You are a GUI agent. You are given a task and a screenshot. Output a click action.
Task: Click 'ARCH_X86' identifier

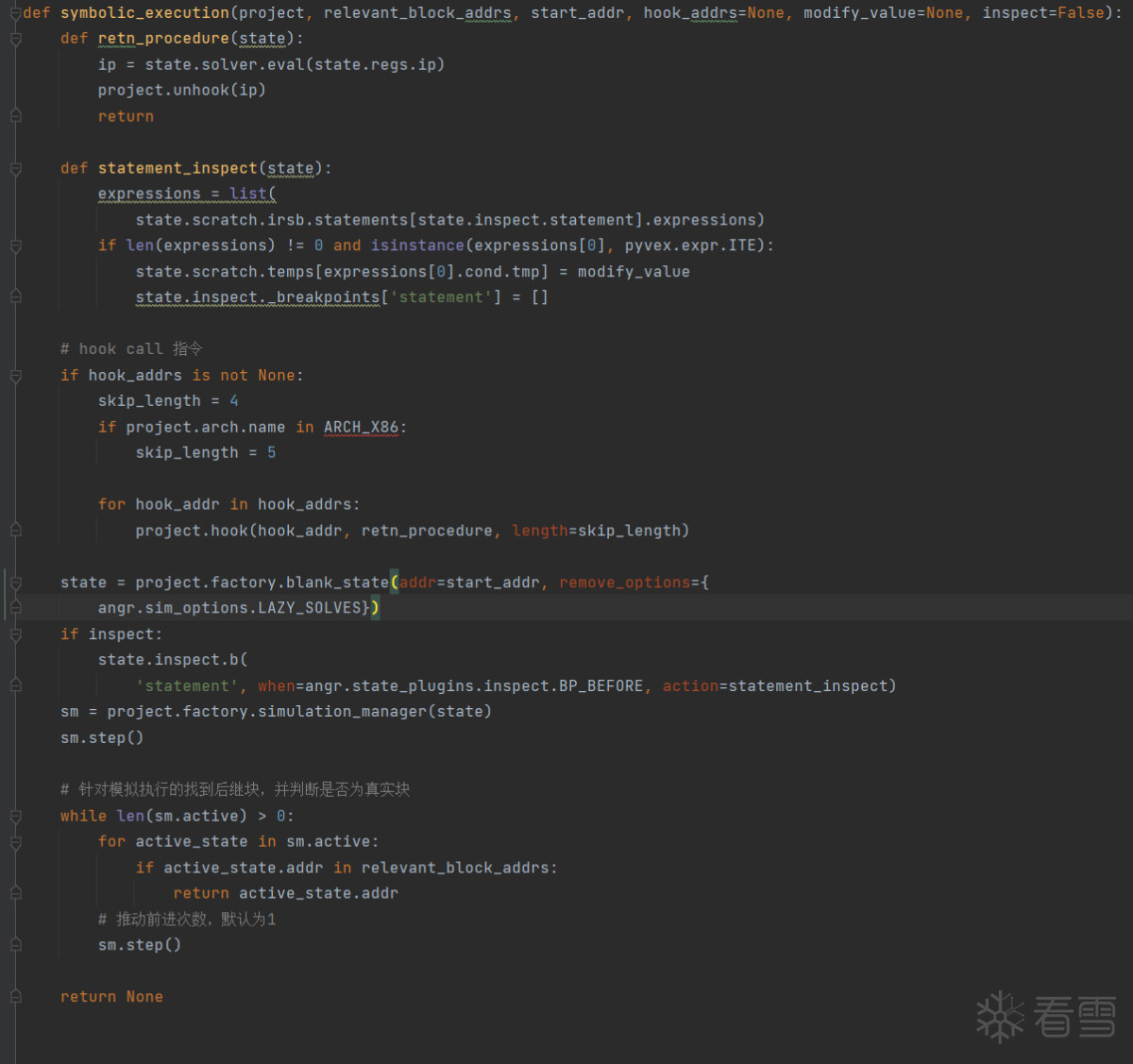coord(361,428)
